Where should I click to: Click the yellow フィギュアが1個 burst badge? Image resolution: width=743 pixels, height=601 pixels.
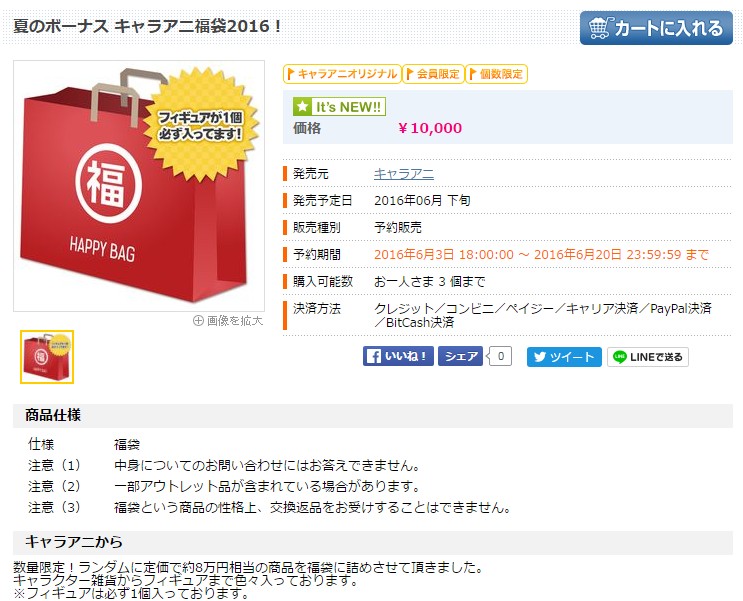[x=201, y=125]
